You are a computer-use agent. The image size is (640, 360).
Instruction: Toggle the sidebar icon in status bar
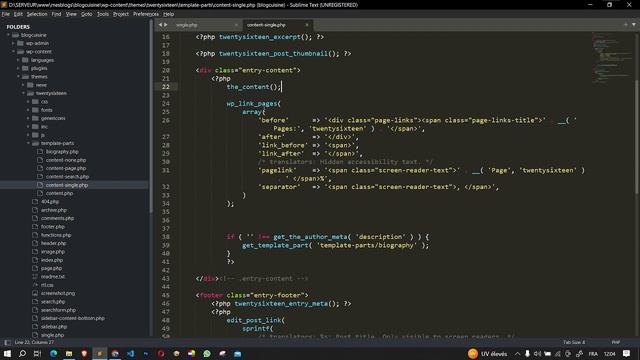click(x=7, y=342)
